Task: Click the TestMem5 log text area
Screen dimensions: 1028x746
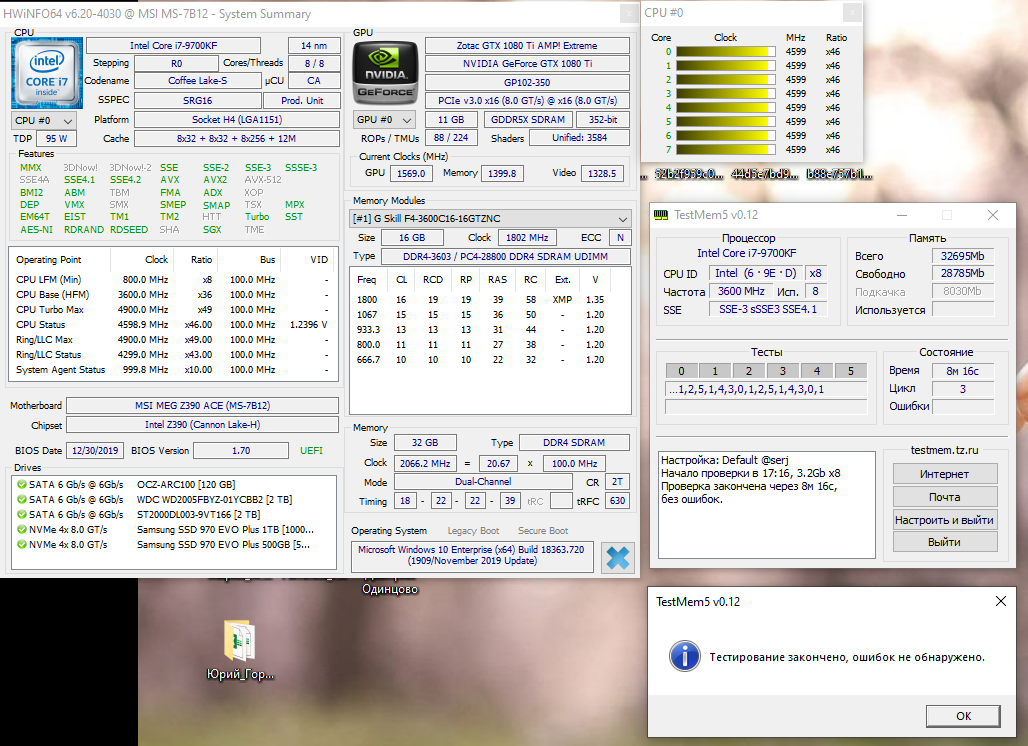Action: click(766, 504)
